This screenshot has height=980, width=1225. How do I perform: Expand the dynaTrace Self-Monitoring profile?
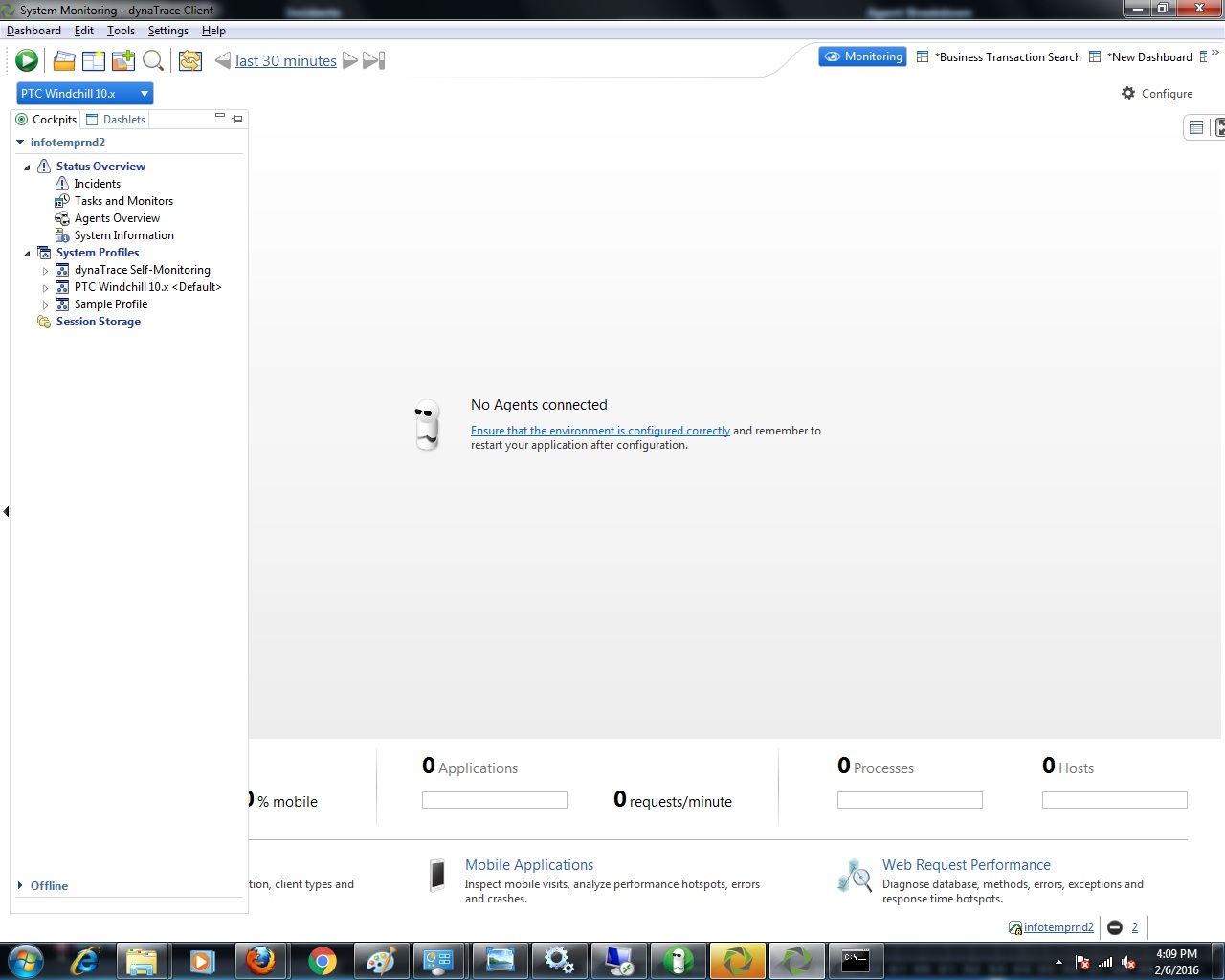[45, 271]
